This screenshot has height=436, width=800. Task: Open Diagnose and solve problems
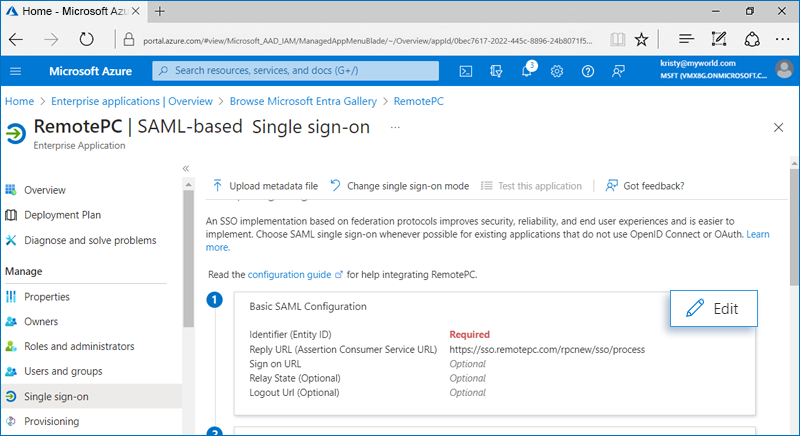click(x=90, y=240)
